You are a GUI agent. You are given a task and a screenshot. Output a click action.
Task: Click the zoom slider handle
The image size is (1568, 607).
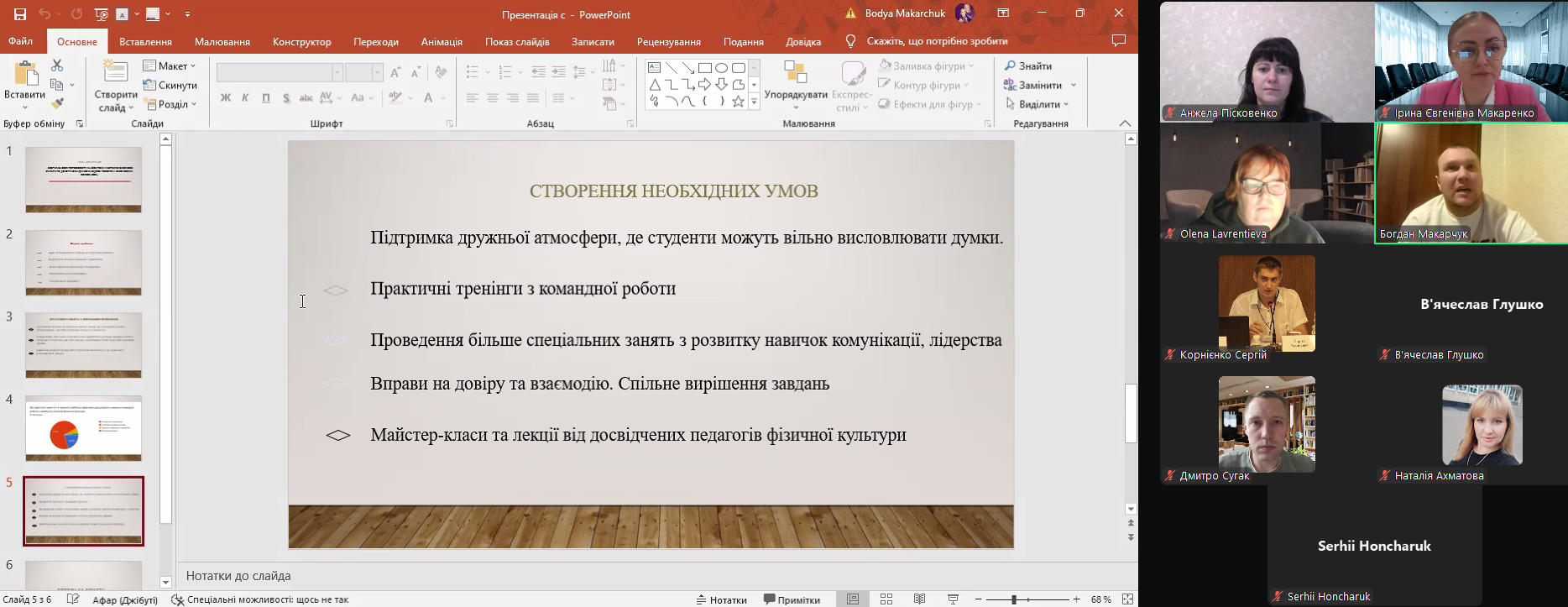tap(1014, 599)
